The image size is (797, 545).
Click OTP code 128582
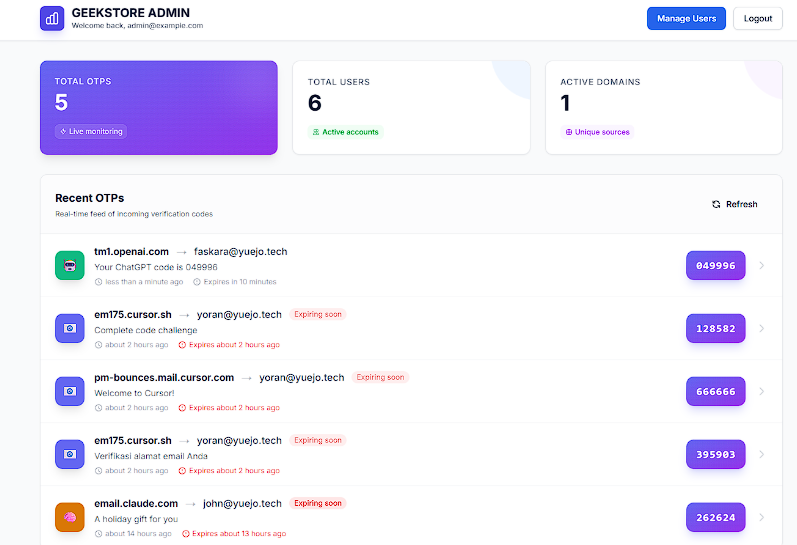716,328
